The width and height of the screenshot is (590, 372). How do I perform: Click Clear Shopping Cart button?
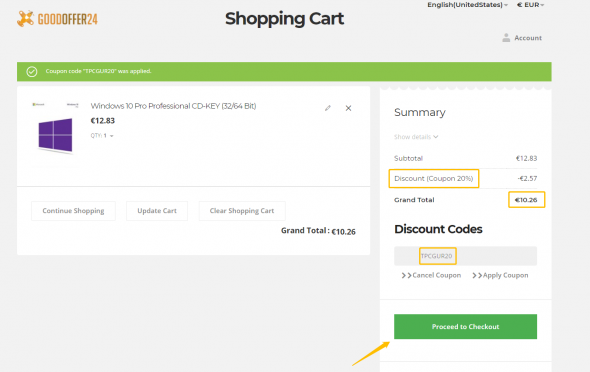coord(242,211)
